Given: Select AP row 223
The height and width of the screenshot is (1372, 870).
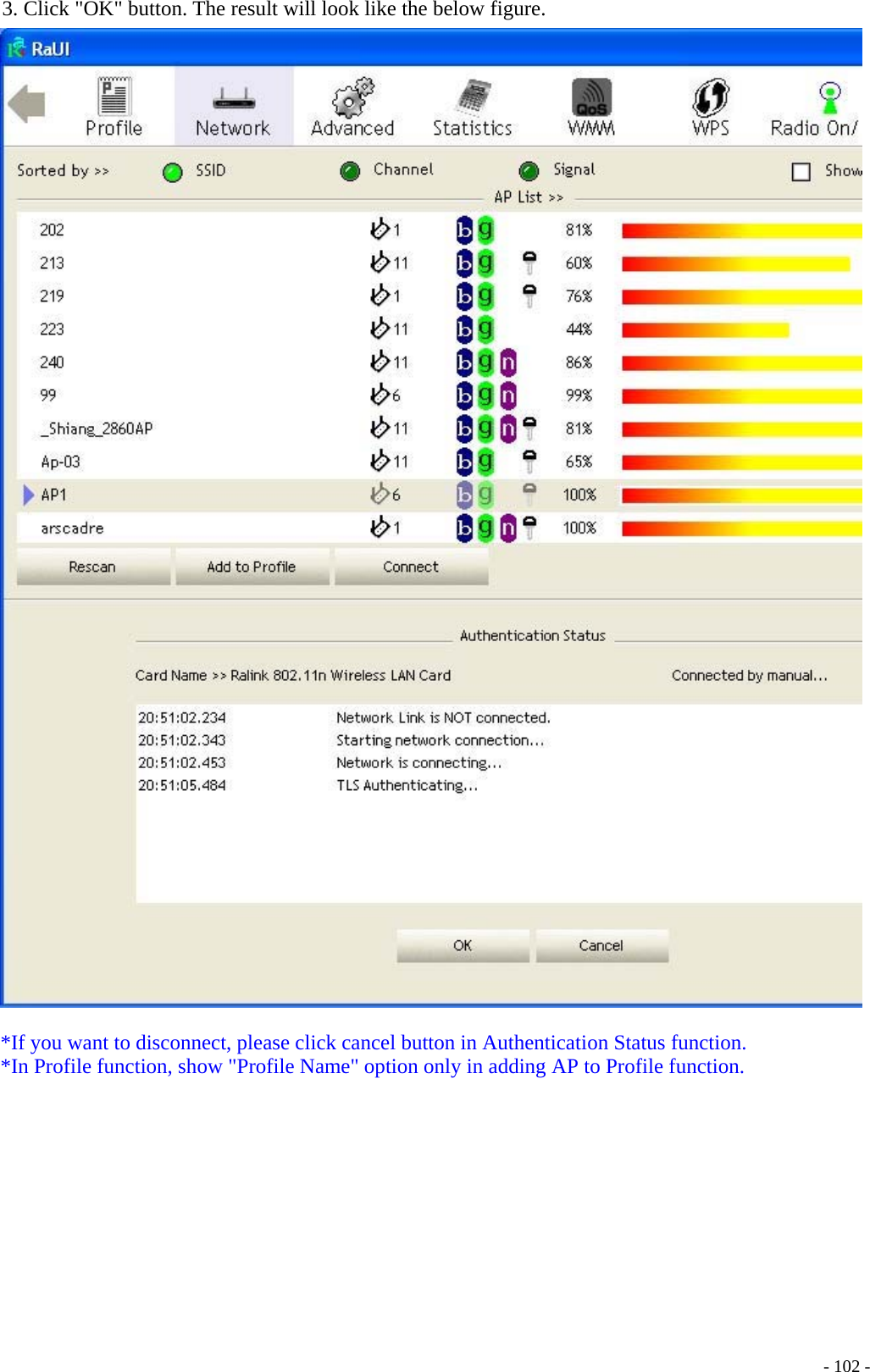Looking at the screenshot, I should (x=439, y=329).
